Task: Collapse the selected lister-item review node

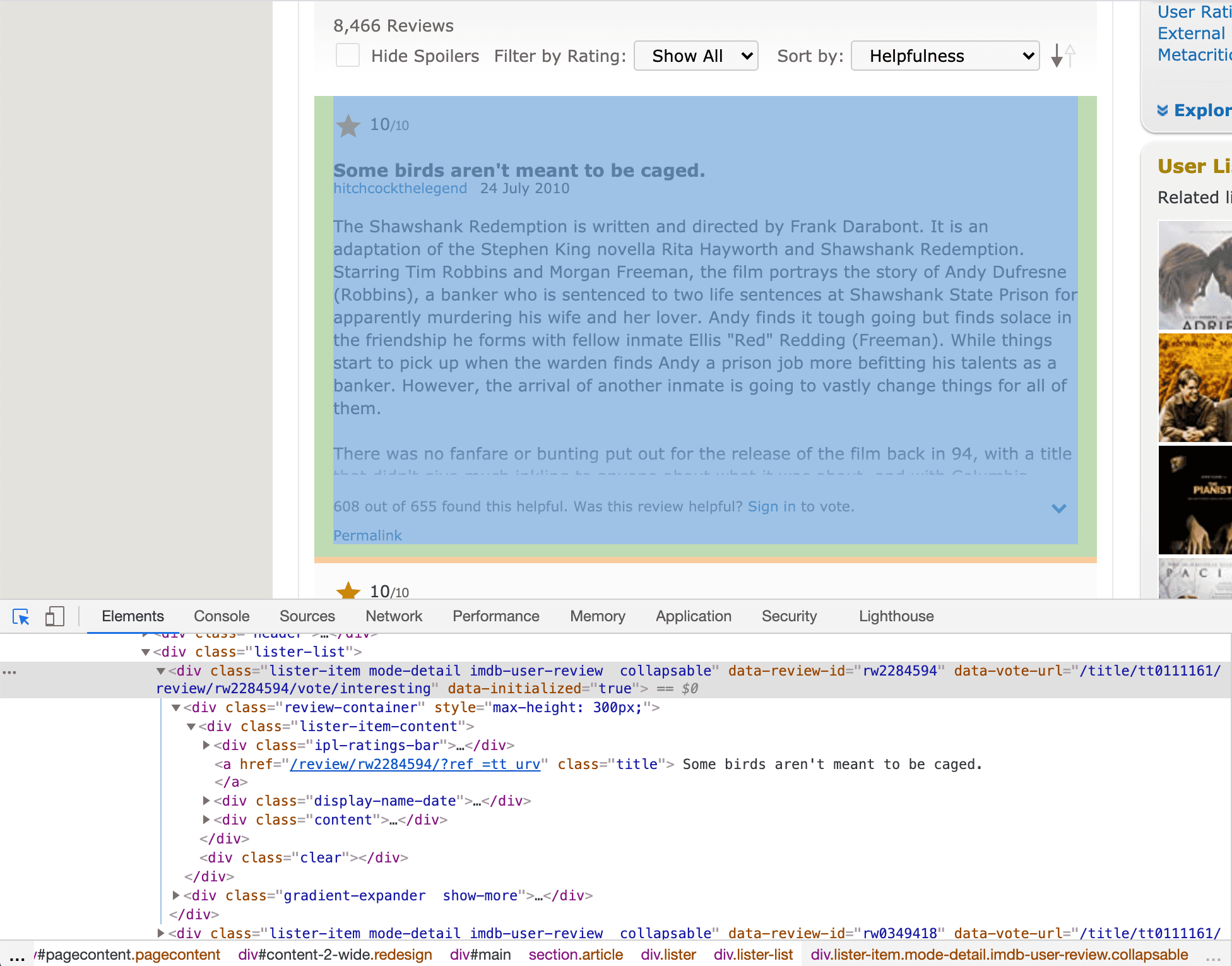Action: 161,671
